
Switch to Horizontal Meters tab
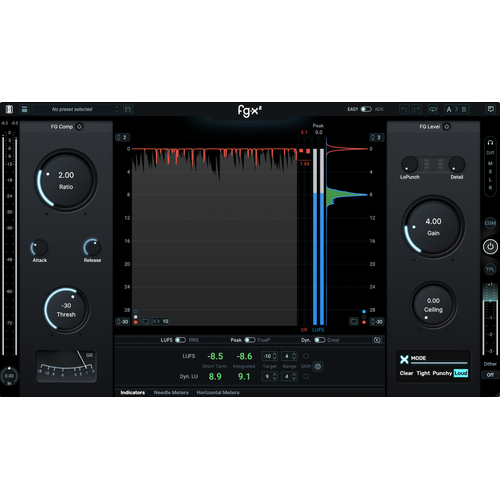pyautogui.click(x=218, y=393)
